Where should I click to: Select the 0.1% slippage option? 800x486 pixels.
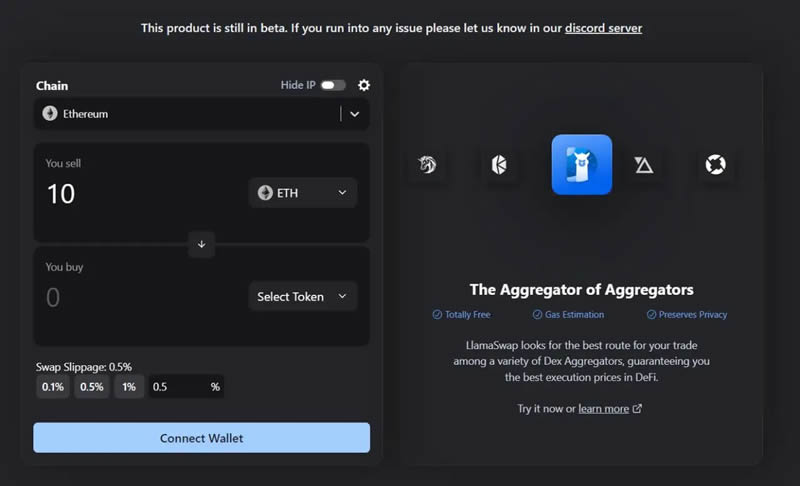53,387
